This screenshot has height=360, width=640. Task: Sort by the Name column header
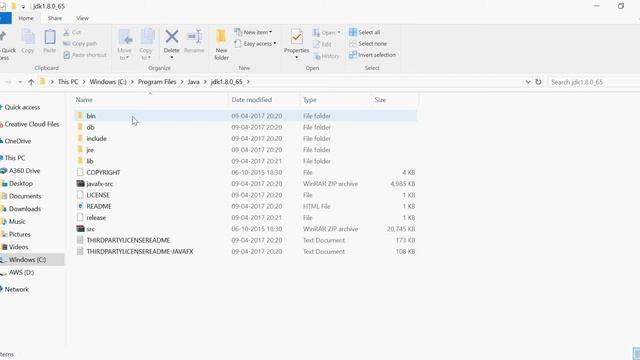point(84,100)
